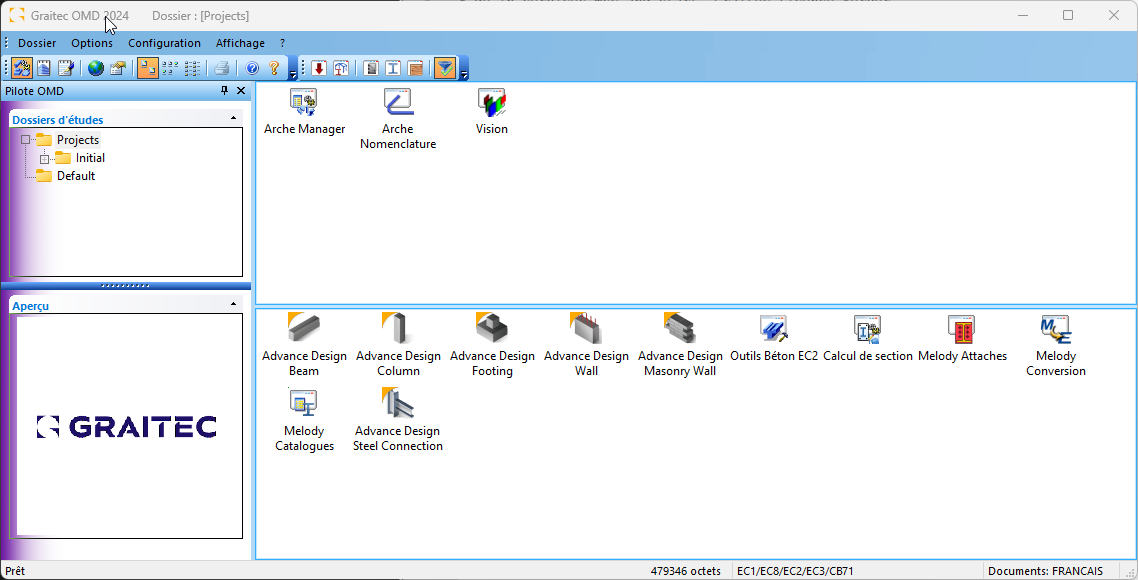1138x580 pixels.
Task: Close the Pilote OMD panel
Action: coord(241,91)
